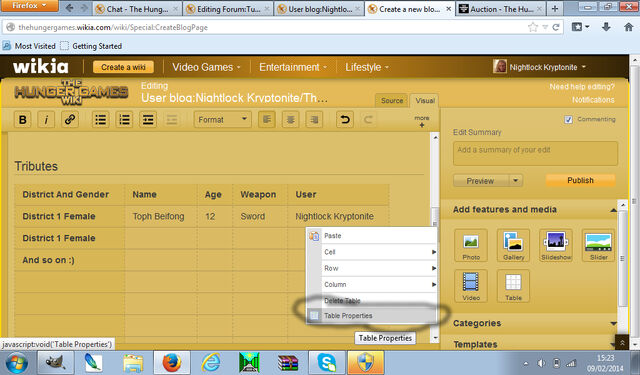This screenshot has width=640, height=375.
Task: Open Internet Explorer from taskbar
Action: [x=211, y=362]
